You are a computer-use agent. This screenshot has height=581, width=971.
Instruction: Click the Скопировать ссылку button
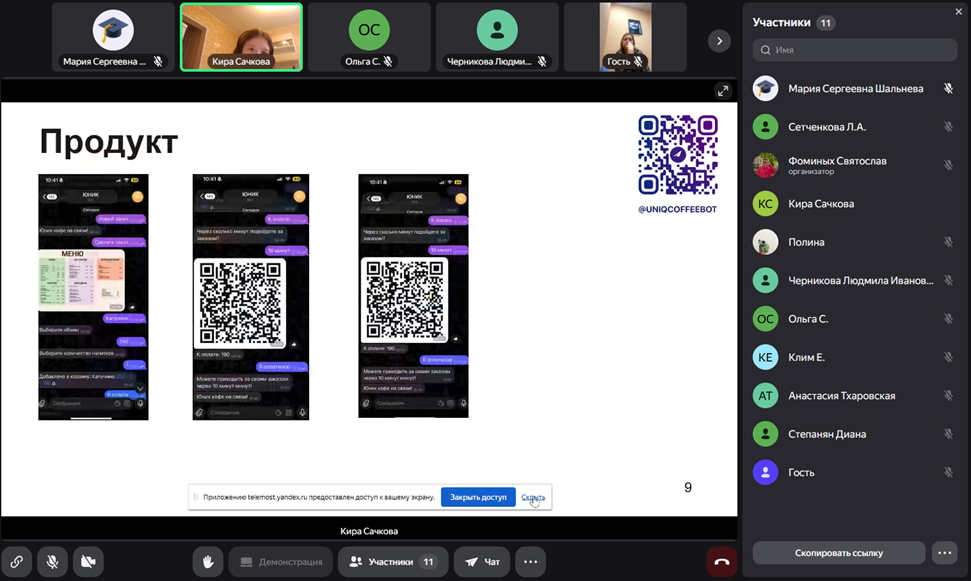click(x=838, y=553)
